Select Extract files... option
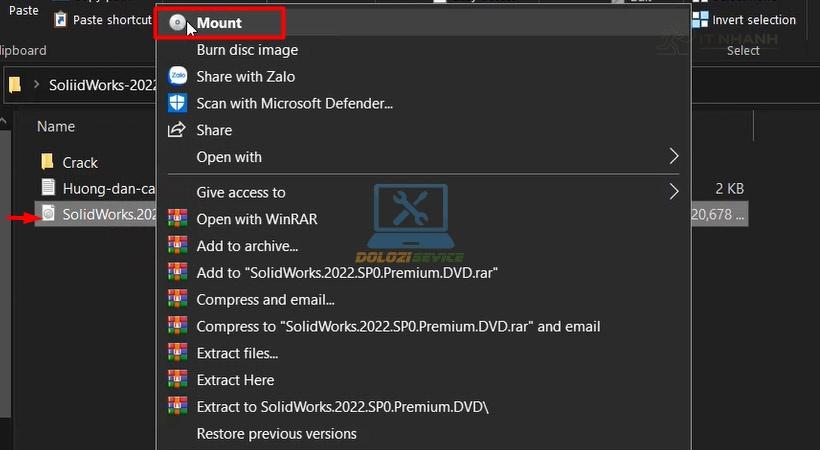This screenshot has width=820, height=450. (x=237, y=353)
